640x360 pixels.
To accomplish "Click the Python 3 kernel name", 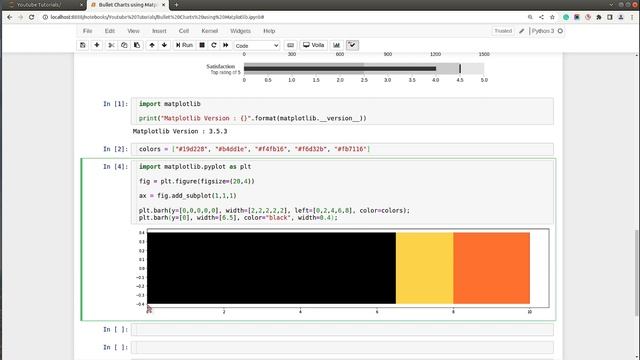I will [543, 31].
